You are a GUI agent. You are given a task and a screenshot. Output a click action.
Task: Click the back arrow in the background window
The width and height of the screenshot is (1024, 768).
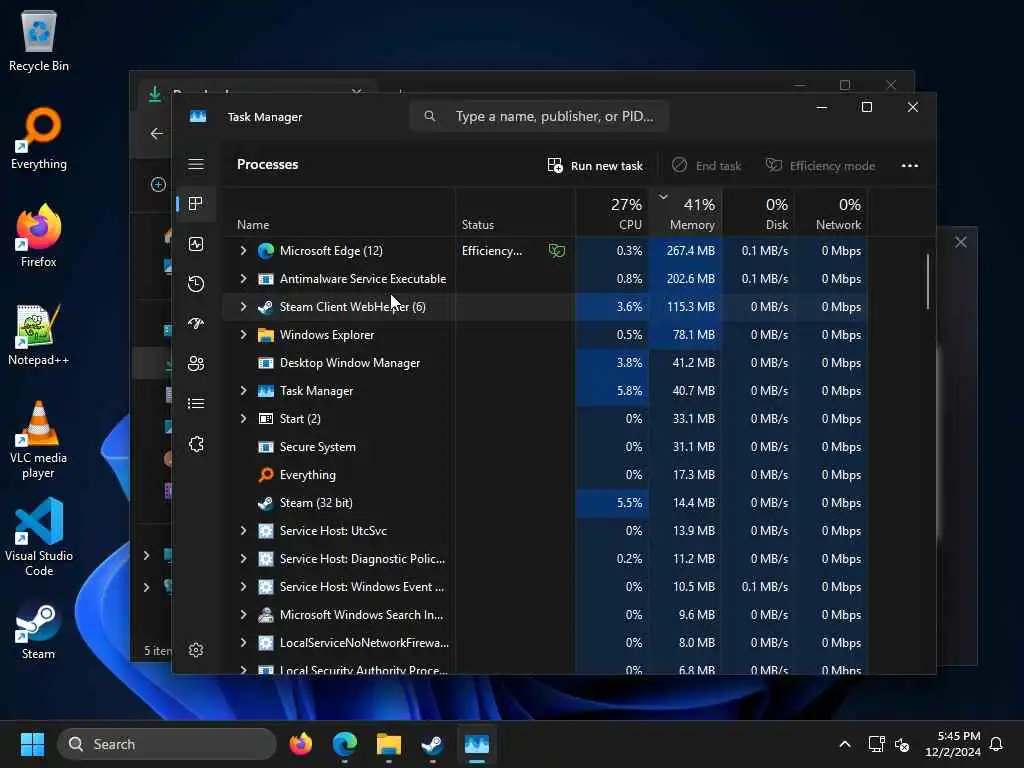(x=157, y=134)
